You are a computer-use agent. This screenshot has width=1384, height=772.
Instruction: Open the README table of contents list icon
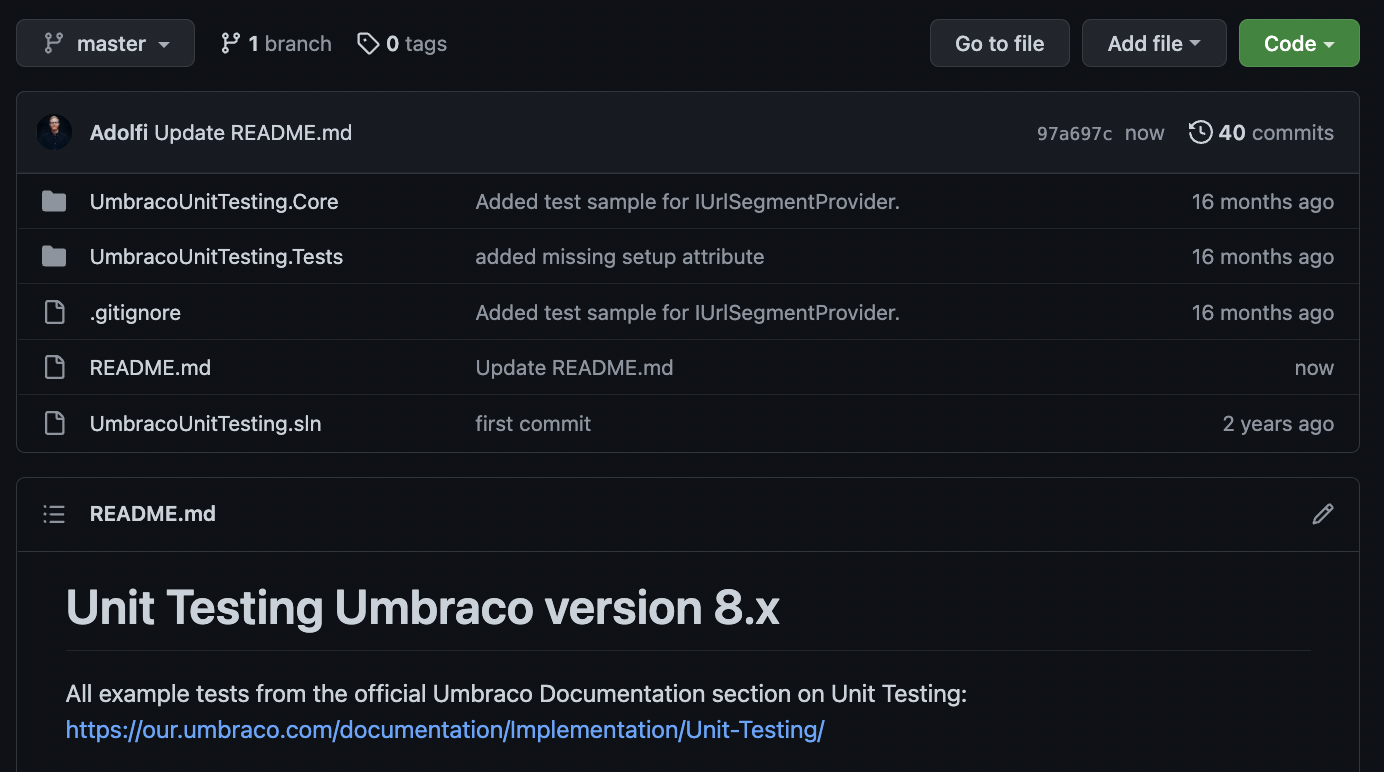point(54,514)
